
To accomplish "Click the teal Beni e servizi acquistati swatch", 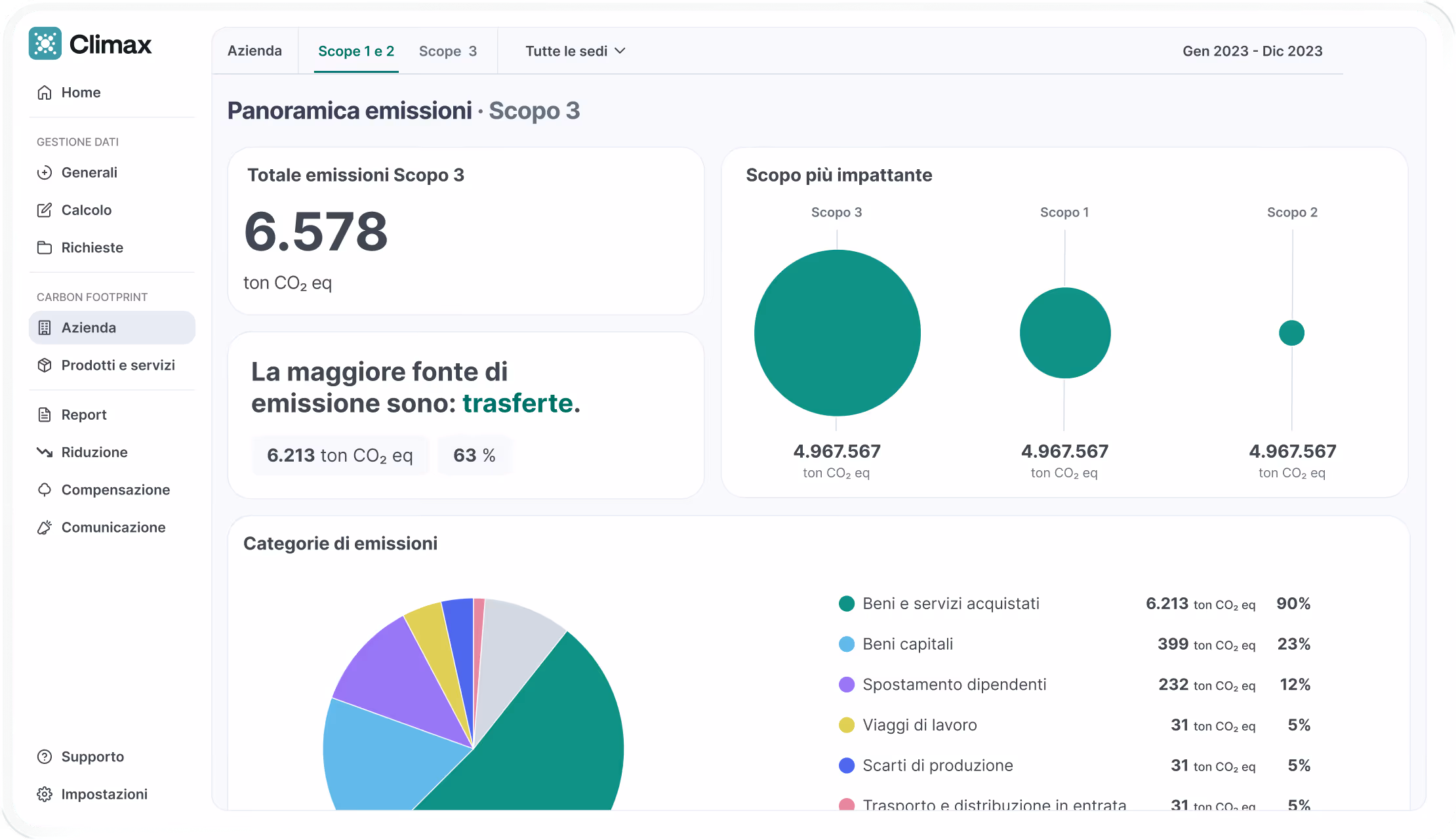I will (847, 604).
